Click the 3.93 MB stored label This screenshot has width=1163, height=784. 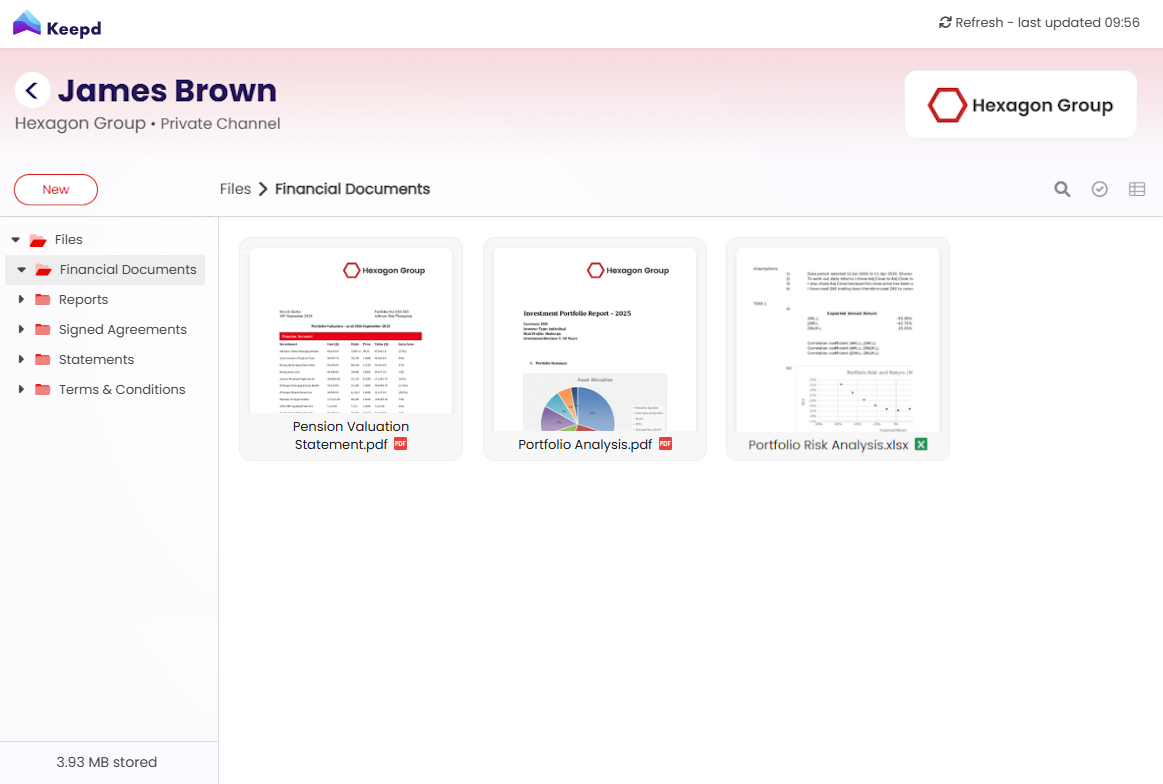pyautogui.click(x=107, y=762)
